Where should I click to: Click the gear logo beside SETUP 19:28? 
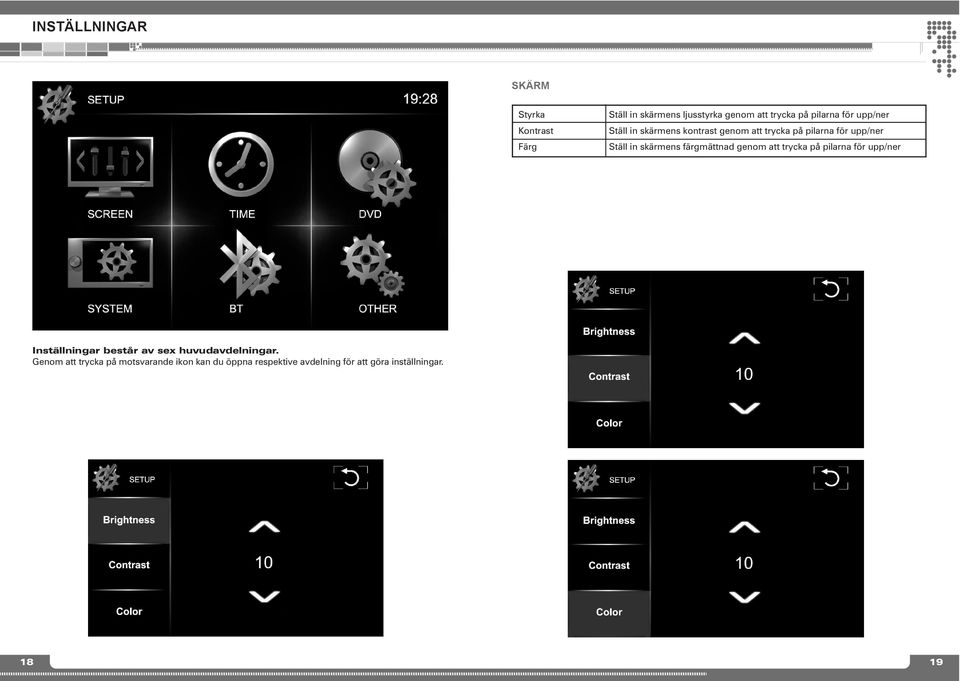[x=56, y=104]
